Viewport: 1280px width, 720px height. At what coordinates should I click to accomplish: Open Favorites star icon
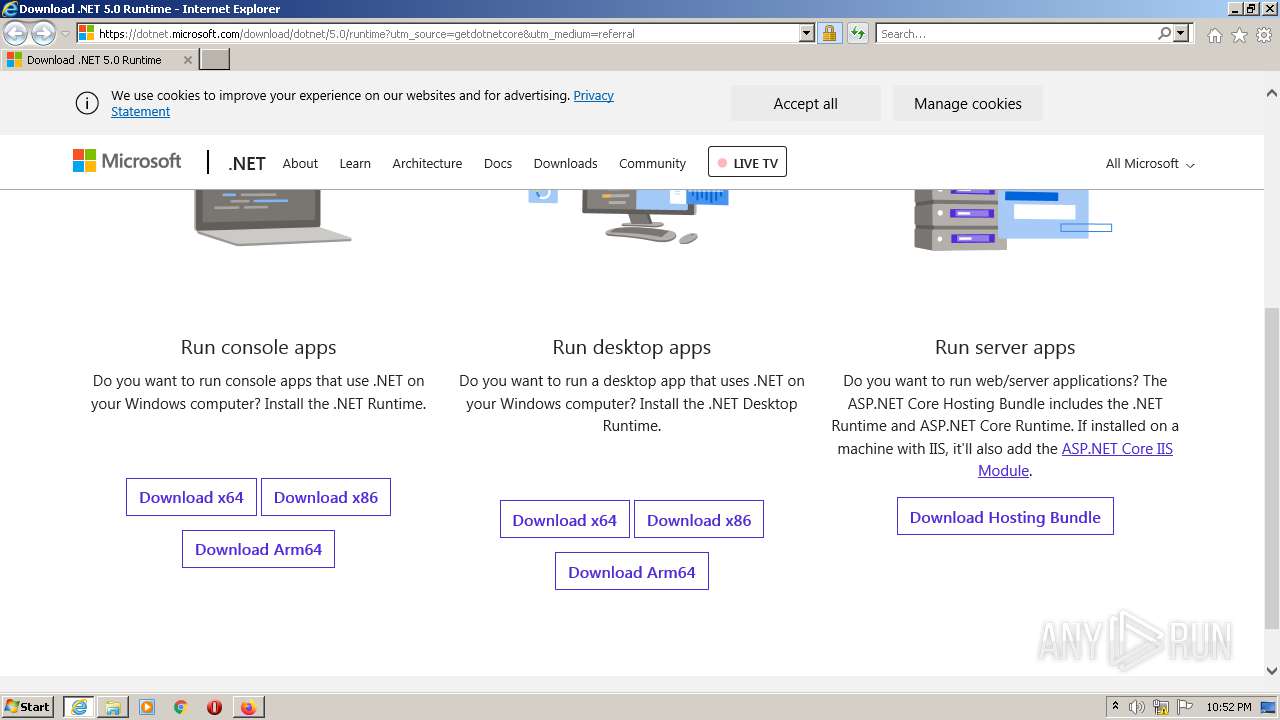tap(1239, 35)
